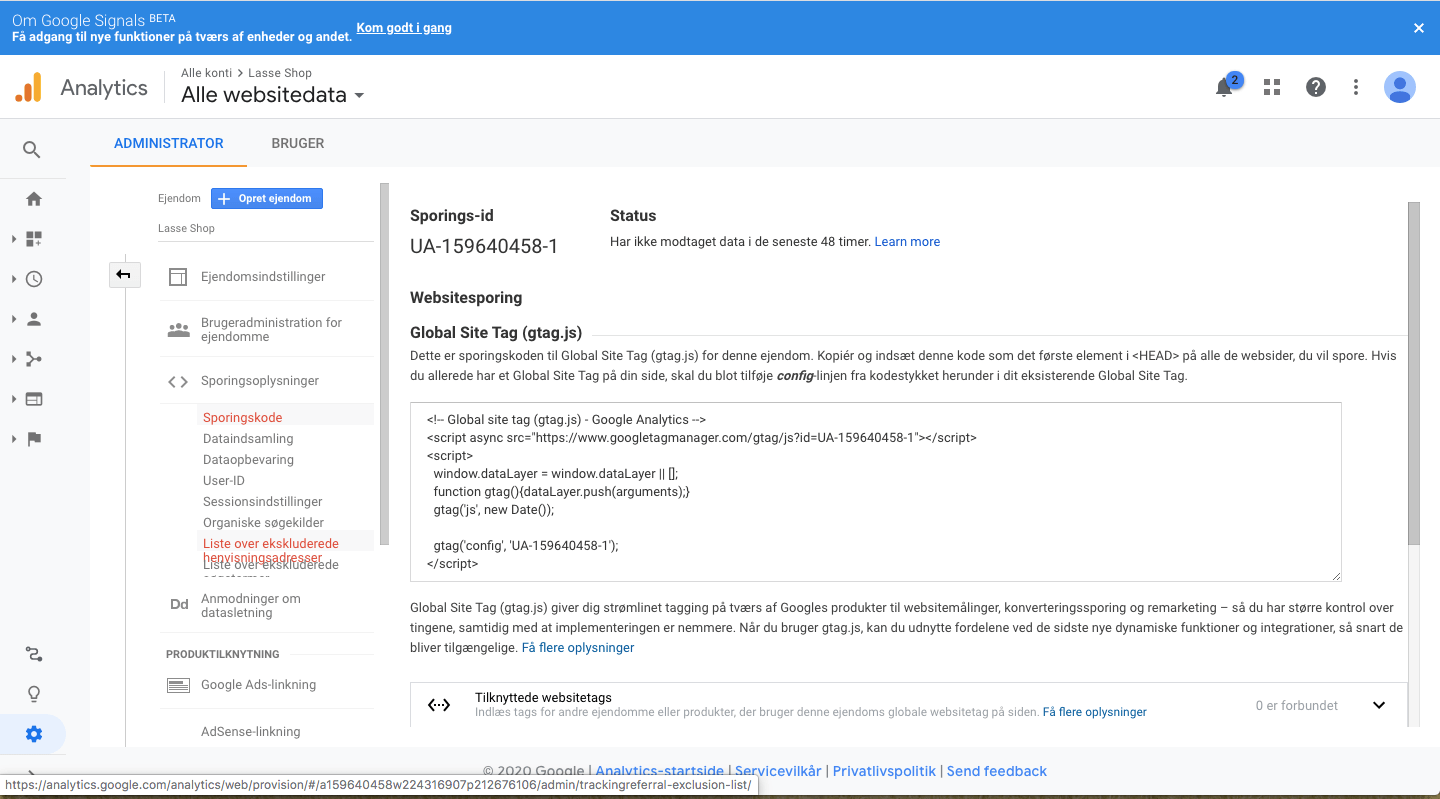Expand the Audience sidebar section arrow
Viewport: 1440px width, 799px height.
14,319
